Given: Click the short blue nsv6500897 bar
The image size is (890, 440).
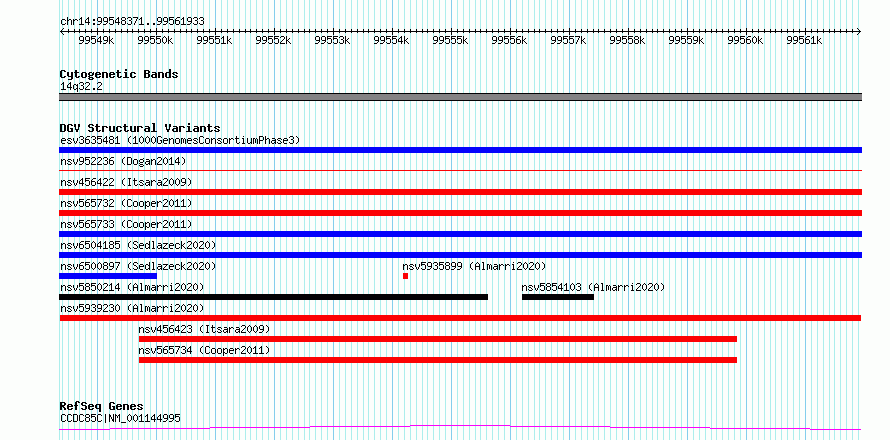Looking at the screenshot, I should (x=108, y=276).
